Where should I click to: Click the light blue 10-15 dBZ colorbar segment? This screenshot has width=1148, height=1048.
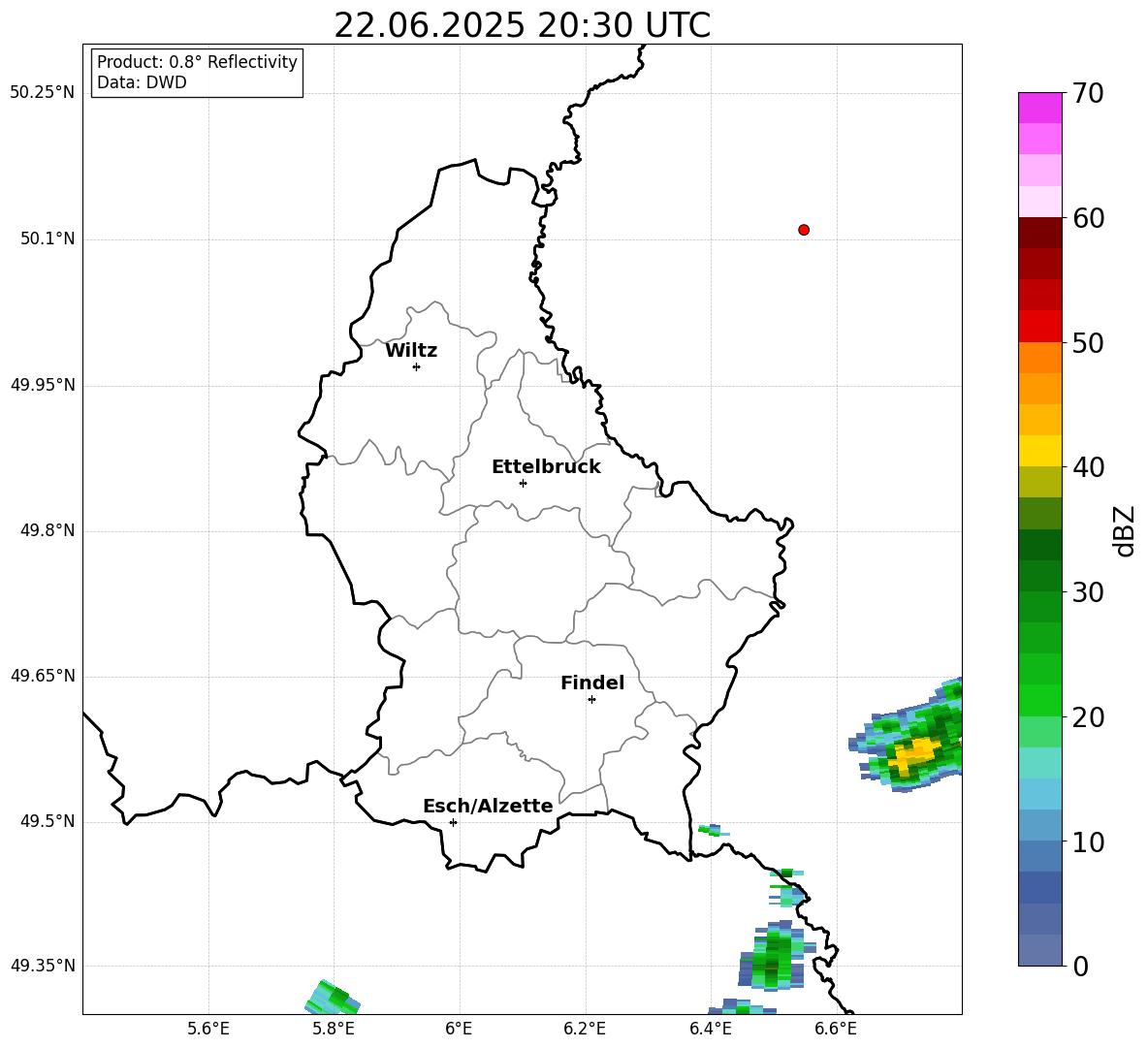tap(1039, 794)
